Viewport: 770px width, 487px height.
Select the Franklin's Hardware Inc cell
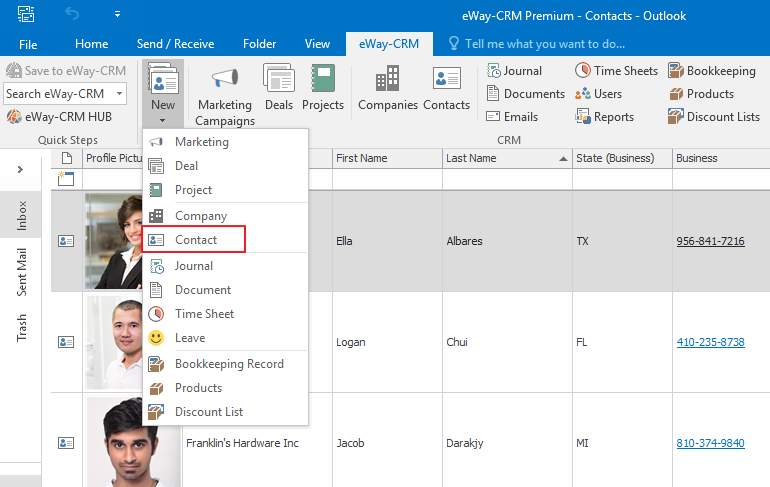257,443
